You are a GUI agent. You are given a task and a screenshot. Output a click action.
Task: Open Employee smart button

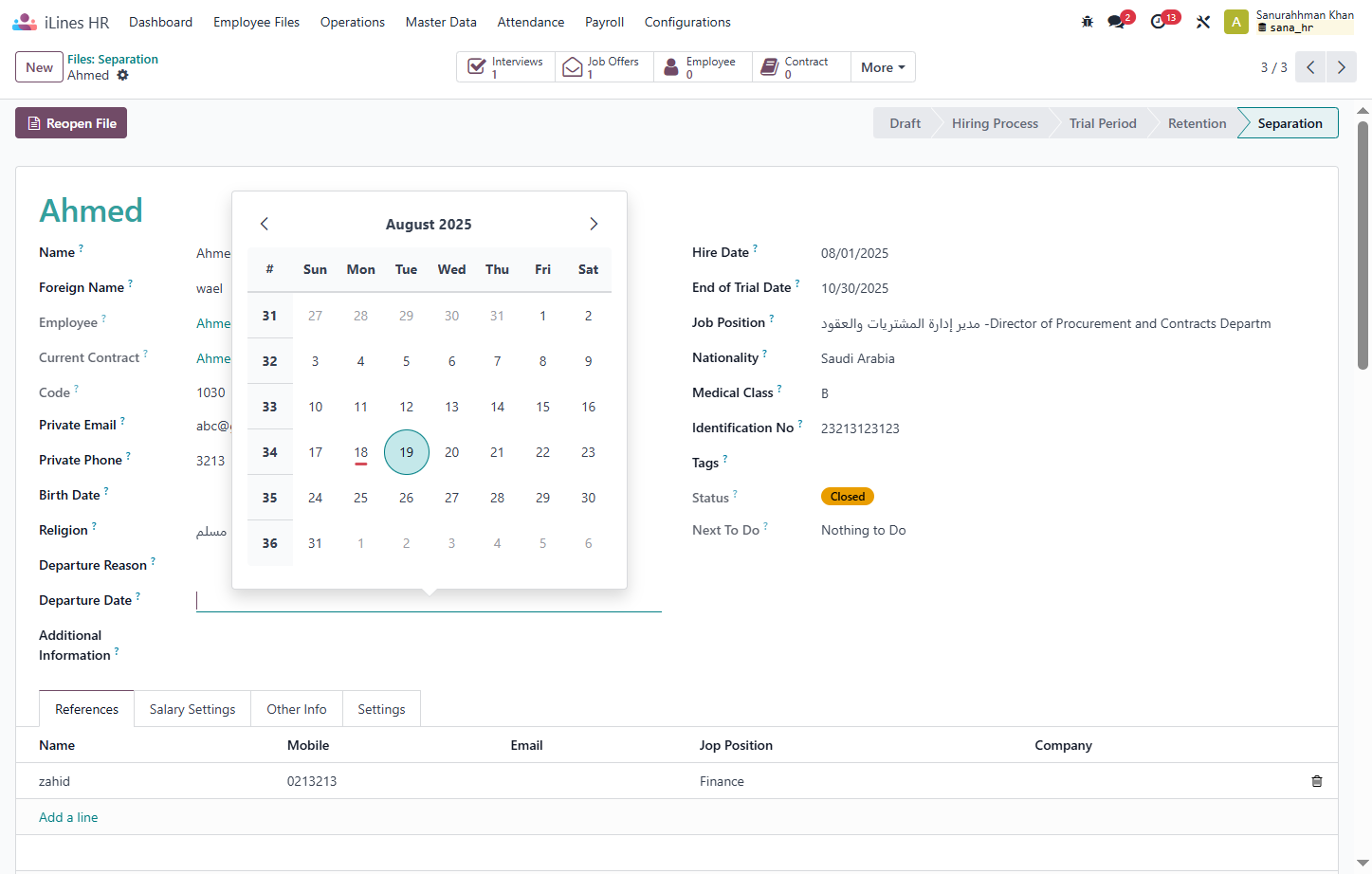pyautogui.click(x=704, y=67)
